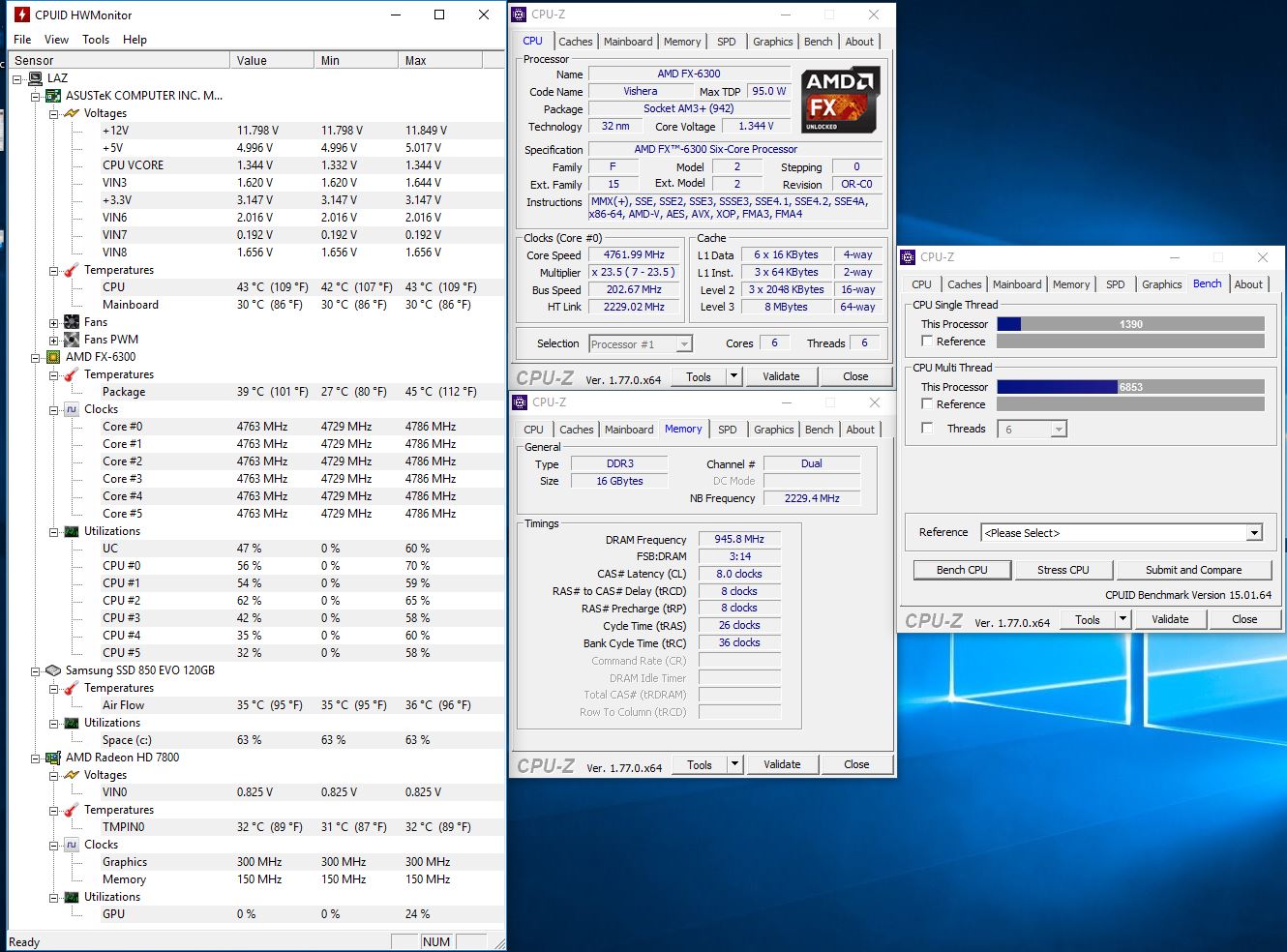Image resolution: width=1287 pixels, height=952 pixels.
Task: Click the Sensor column header
Action: [120, 60]
